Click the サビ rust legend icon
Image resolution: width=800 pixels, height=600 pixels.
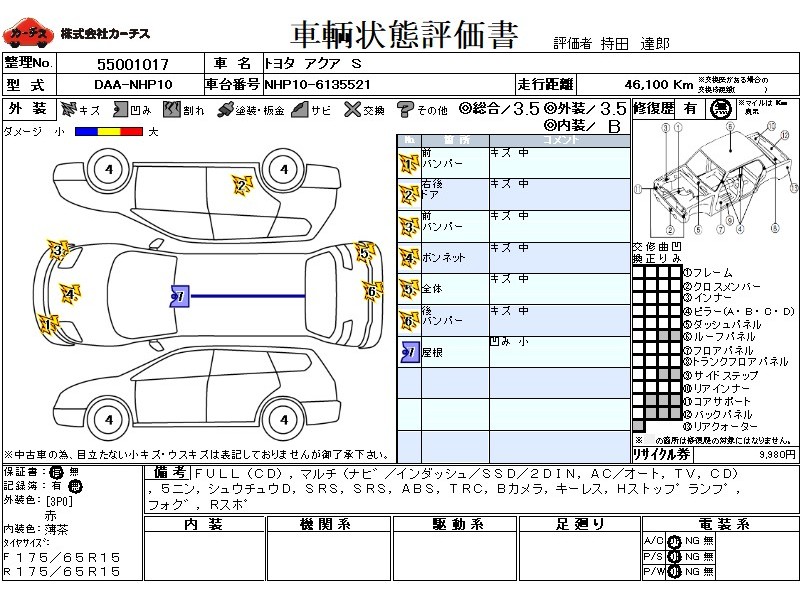click(x=299, y=109)
